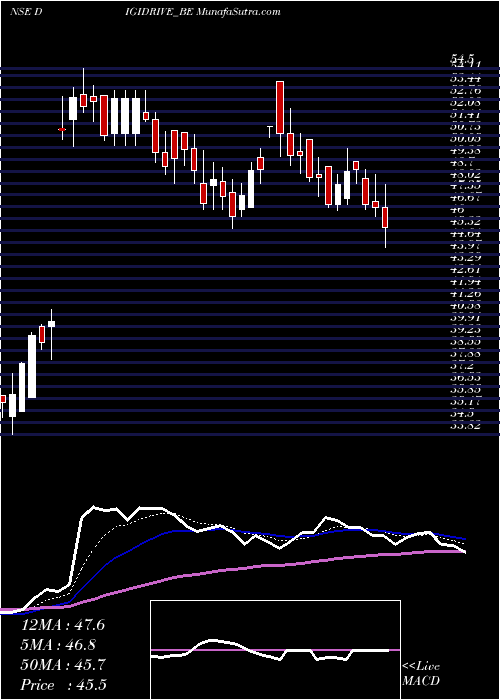
Task: Click the 48.7 price axis label
Action: point(462,163)
